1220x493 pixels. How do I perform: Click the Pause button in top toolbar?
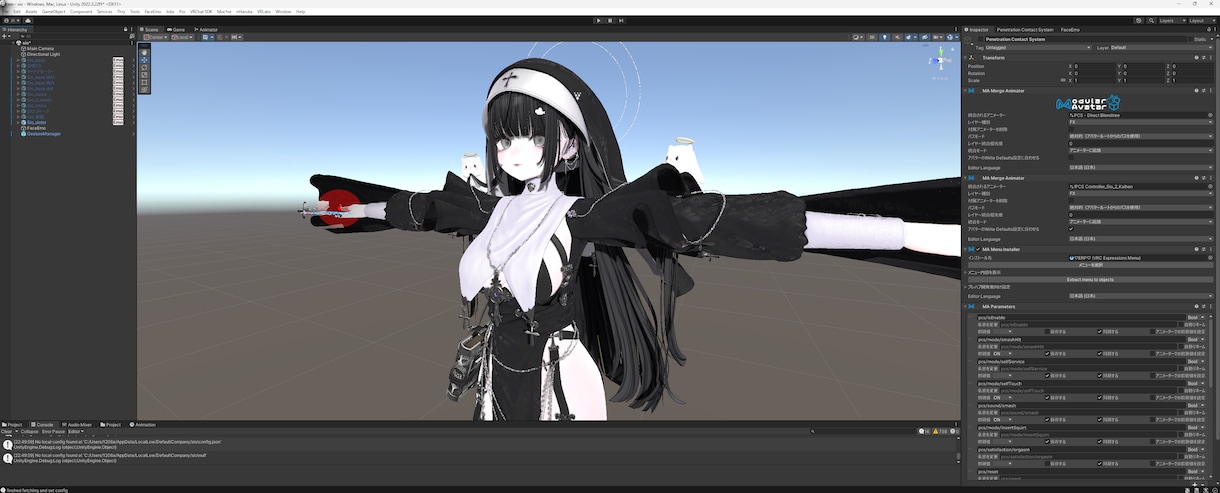(x=610, y=20)
